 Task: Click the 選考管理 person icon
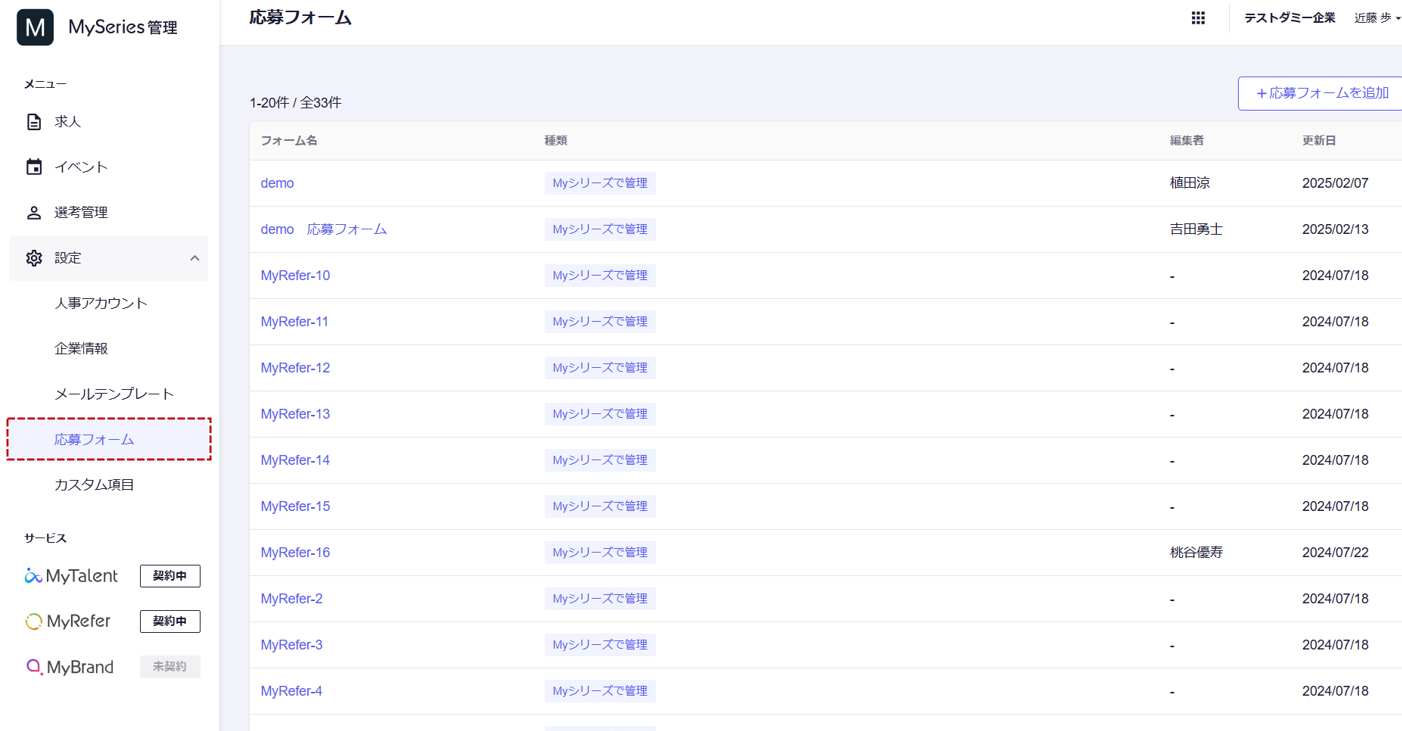point(34,213)
